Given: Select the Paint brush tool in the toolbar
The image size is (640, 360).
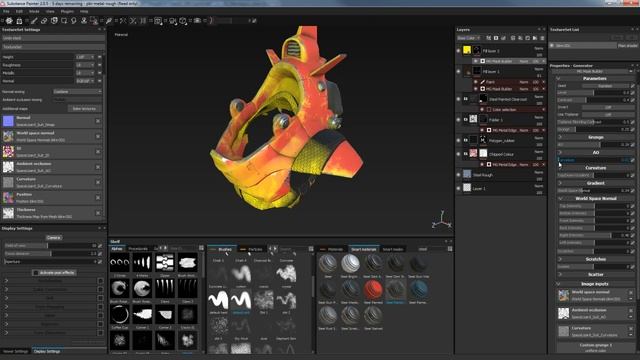Looking at the screenshot, I should click(34, 20).
